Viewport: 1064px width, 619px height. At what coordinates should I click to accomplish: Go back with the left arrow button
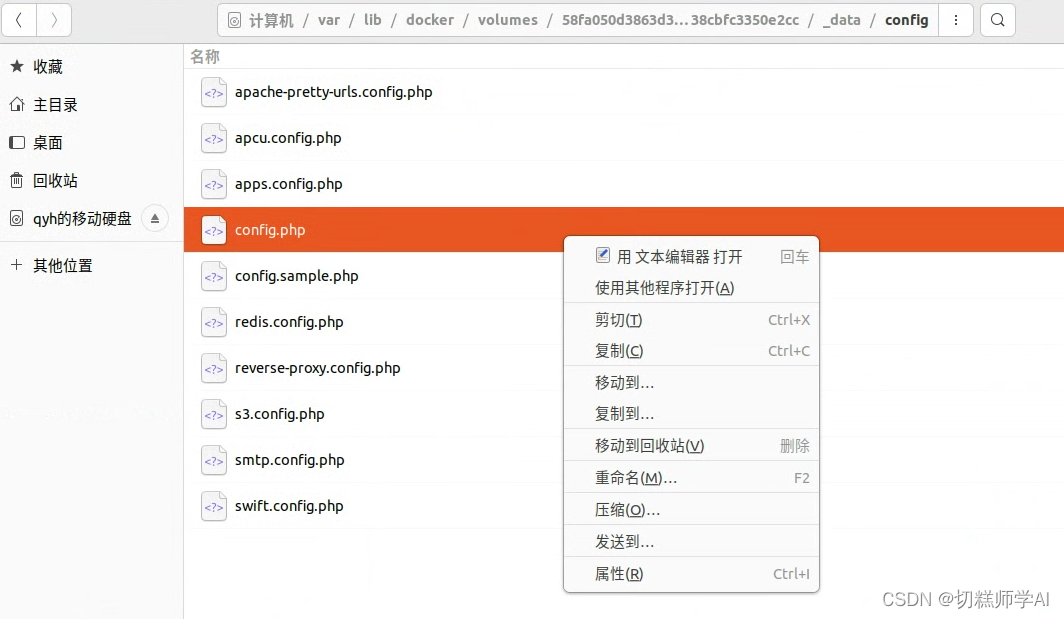tap(19, 20)
